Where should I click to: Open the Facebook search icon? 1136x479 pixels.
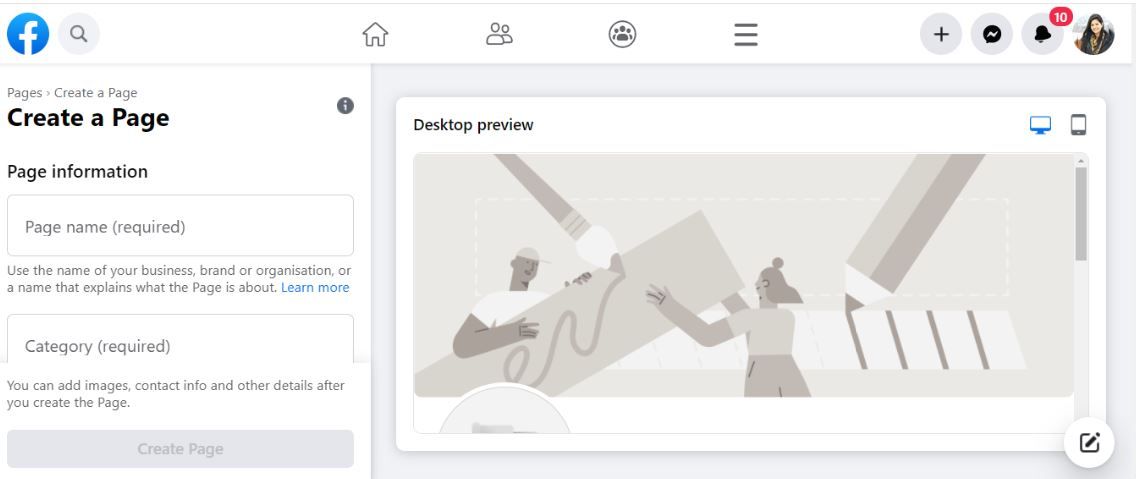[x=77, y=35]
